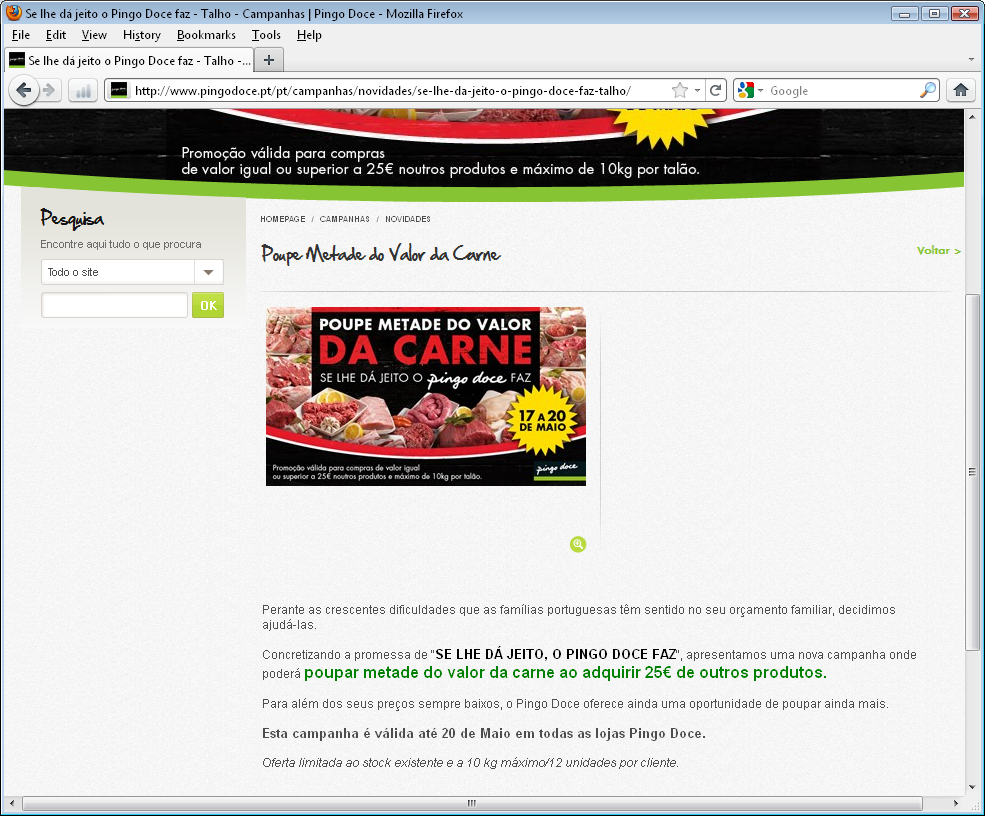Click the green OK search button
Image resolution: width=985 pixels, height=816 pixels.
(x=208, y=305)
